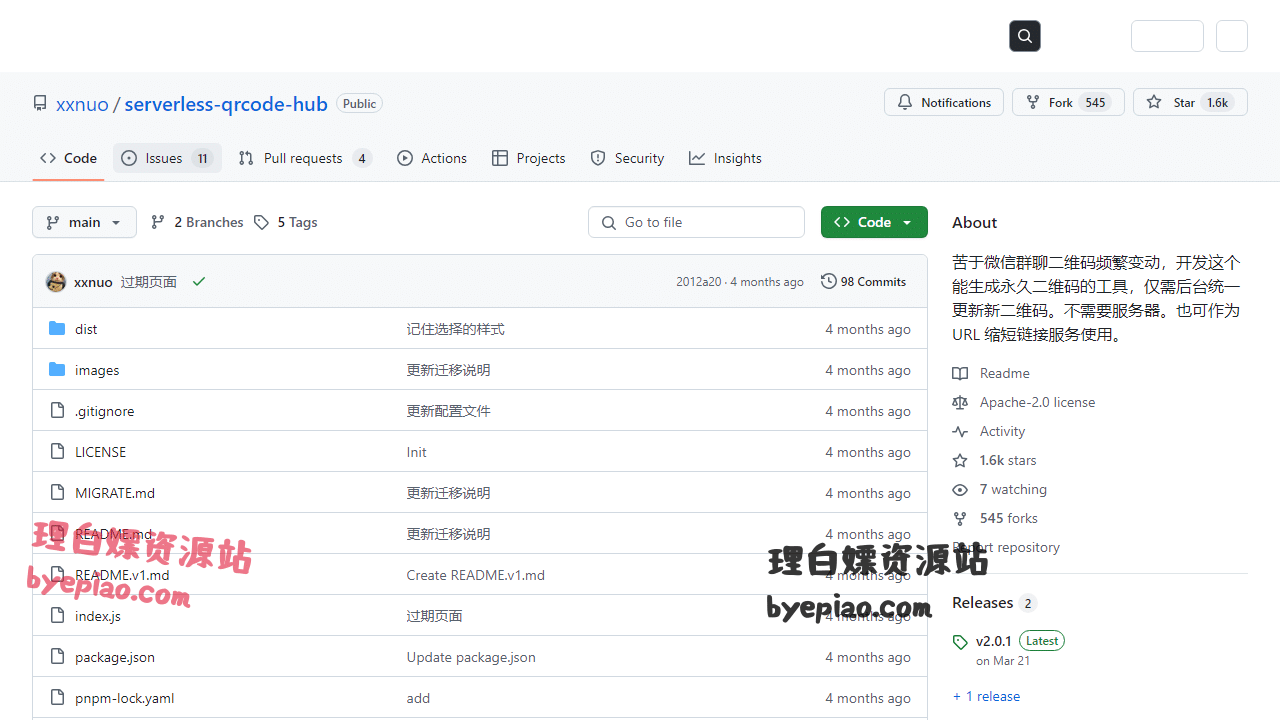
Task: Click the search magnifier icon in header
Action: click(1025, 36)
